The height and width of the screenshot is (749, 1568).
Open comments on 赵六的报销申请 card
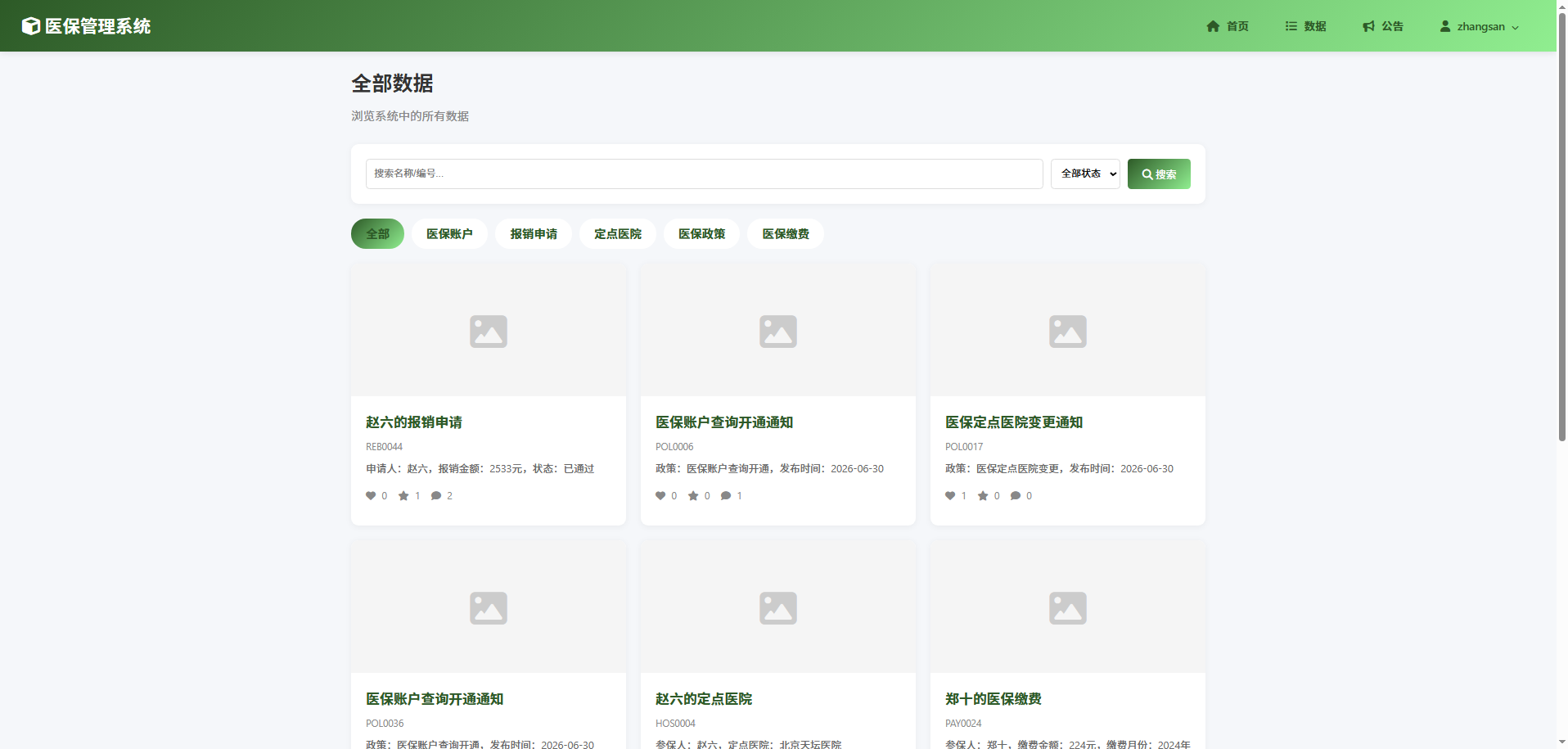436,495
